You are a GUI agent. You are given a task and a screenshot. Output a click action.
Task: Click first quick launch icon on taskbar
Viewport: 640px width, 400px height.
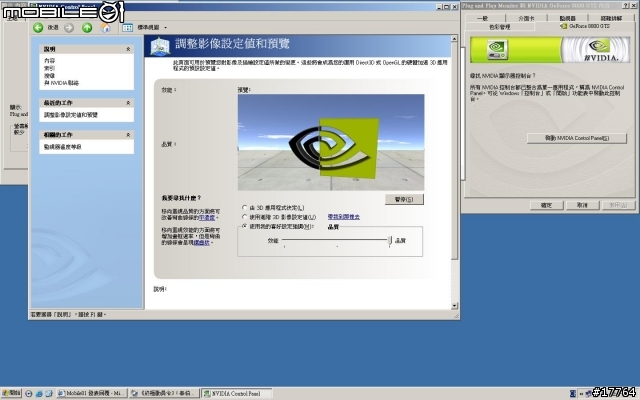click(29, 393)
